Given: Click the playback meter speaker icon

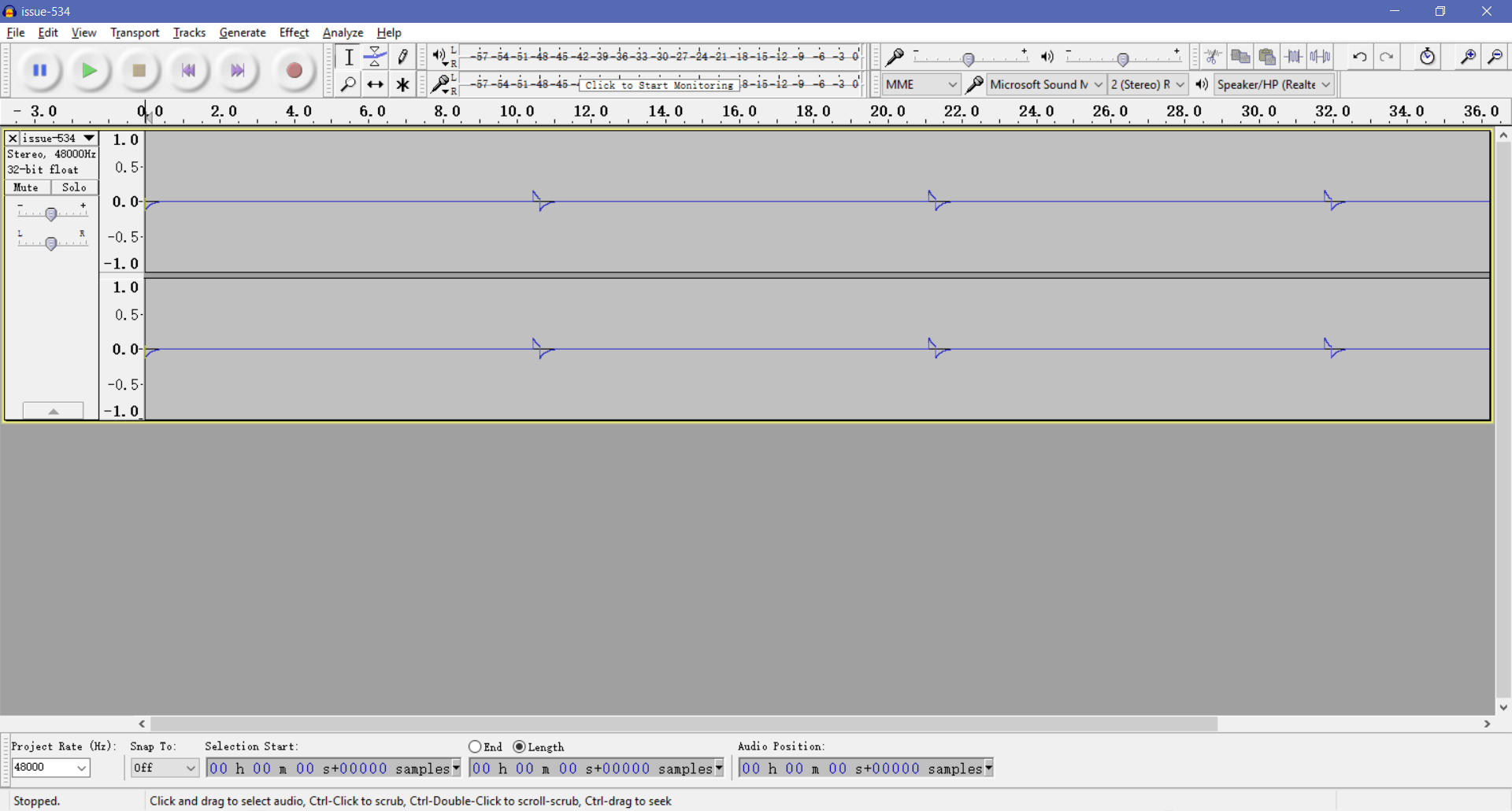Looking at the screenshot, I should (439, 56).
